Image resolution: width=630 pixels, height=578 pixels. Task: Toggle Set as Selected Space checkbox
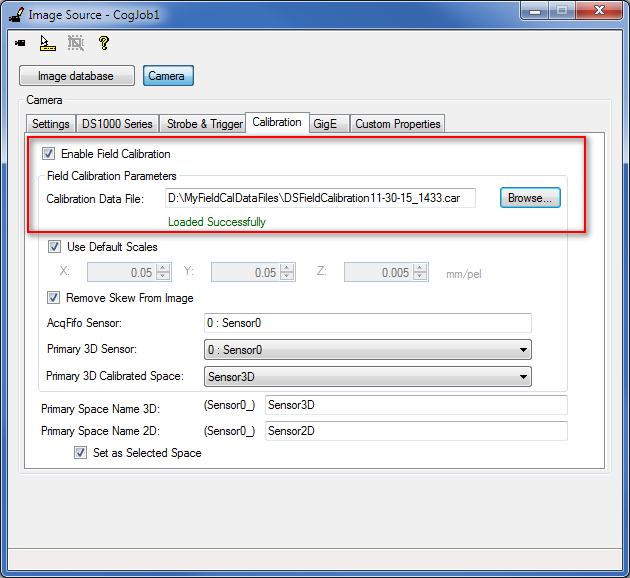click(x=80, y=453)
